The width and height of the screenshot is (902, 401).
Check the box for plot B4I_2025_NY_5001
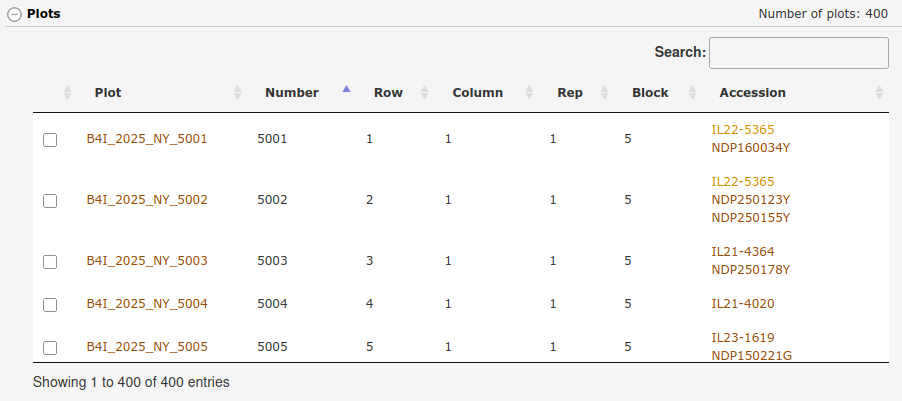click(x=50, y=140)
